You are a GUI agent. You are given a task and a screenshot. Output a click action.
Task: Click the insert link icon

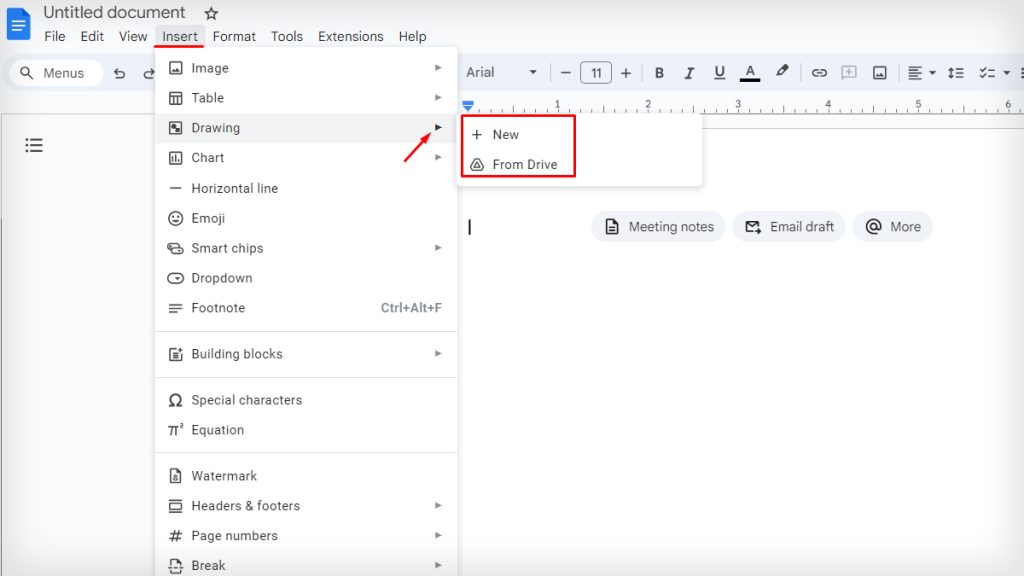click(819, 72)
